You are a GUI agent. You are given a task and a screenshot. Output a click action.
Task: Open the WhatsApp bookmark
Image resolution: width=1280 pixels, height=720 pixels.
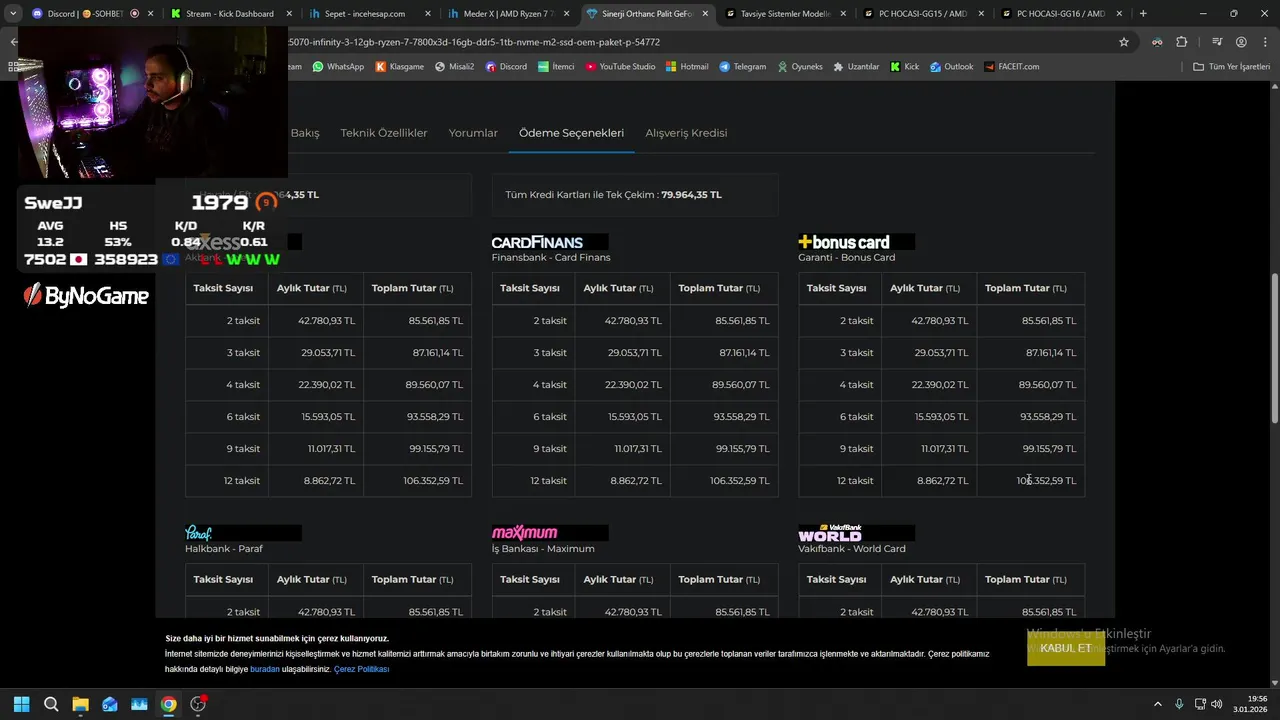point(338,67)
